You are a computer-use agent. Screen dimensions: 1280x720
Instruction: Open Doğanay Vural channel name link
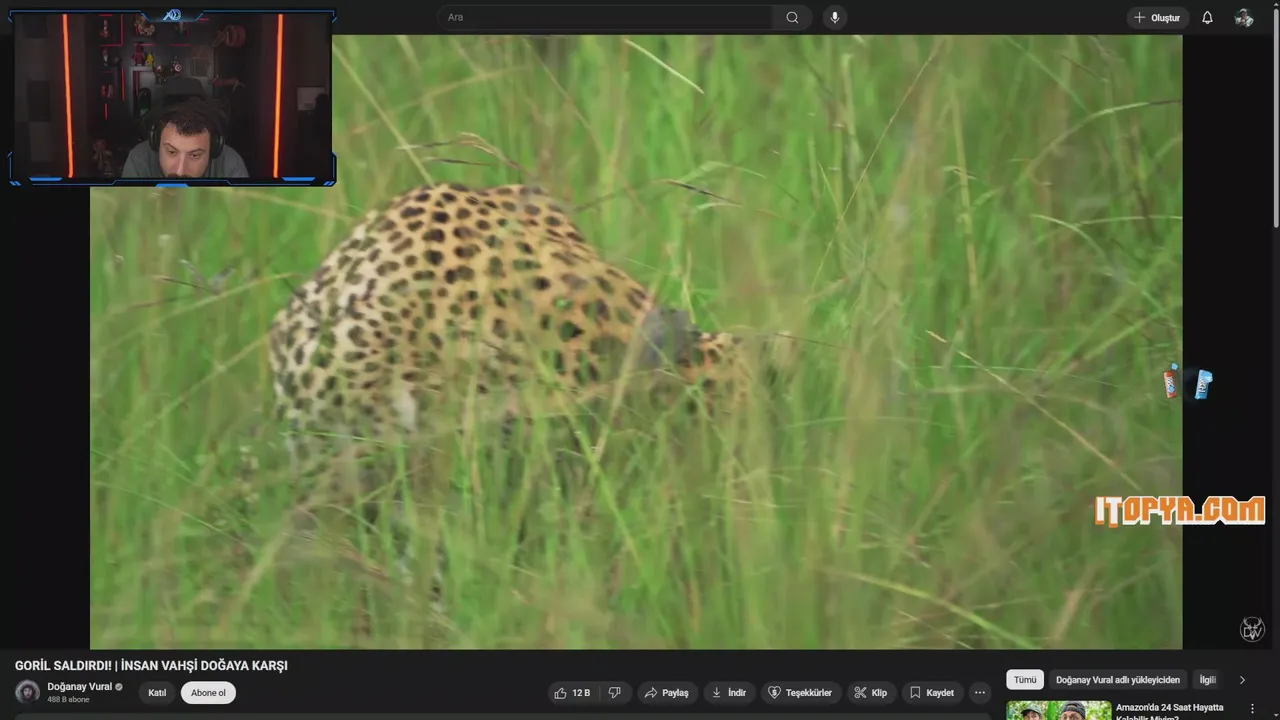(80, 687)
